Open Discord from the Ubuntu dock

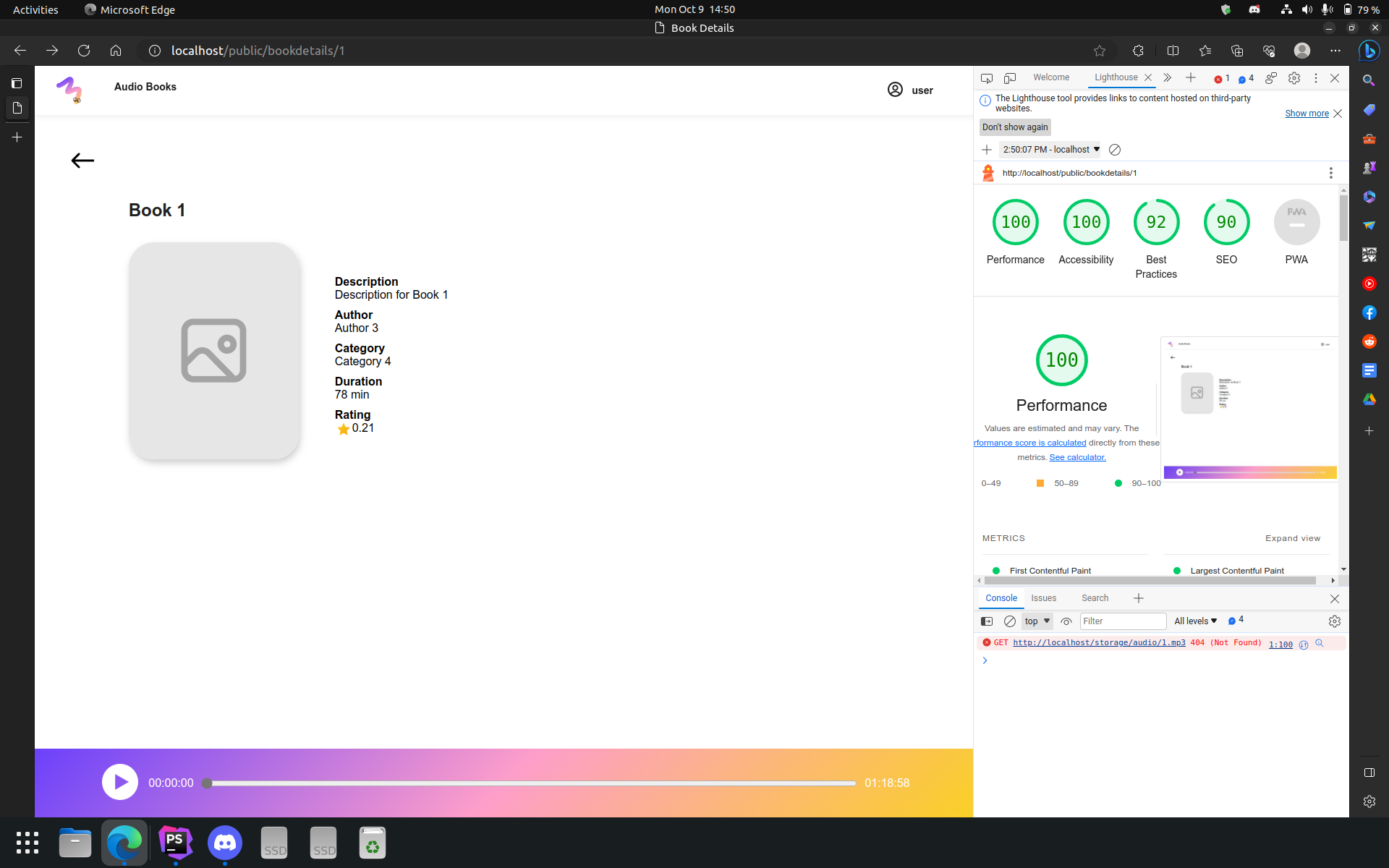point(225,843)
